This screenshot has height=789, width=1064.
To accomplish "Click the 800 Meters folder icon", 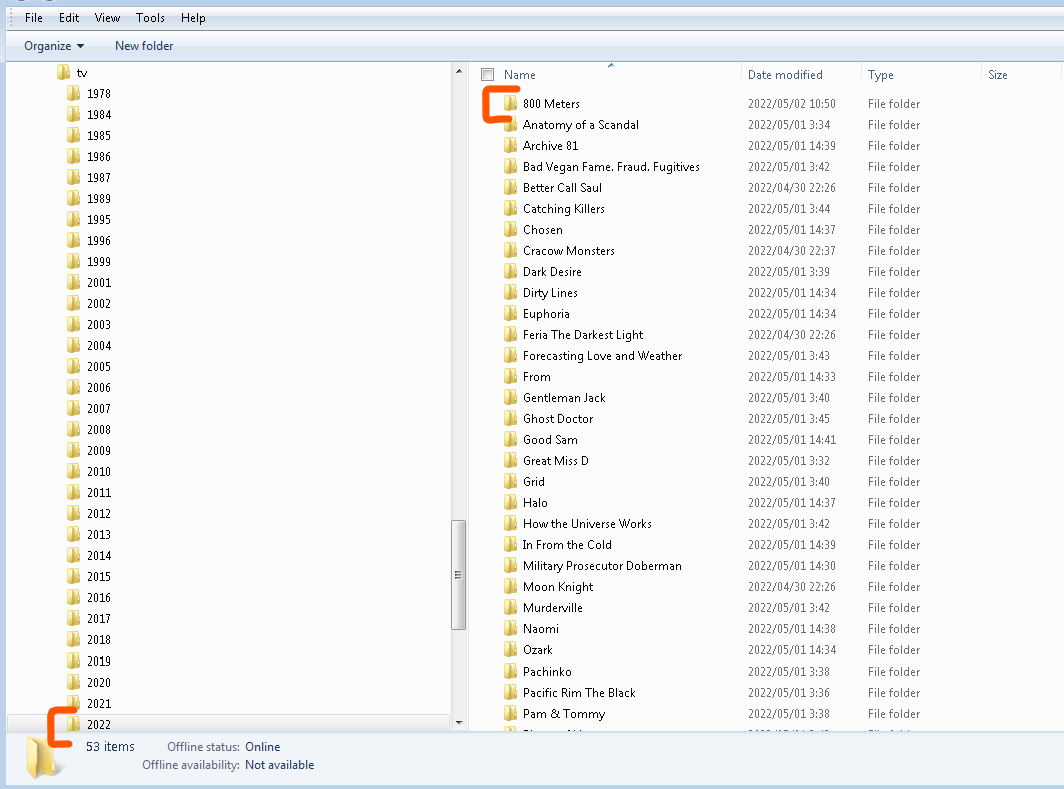I will 510,103.
